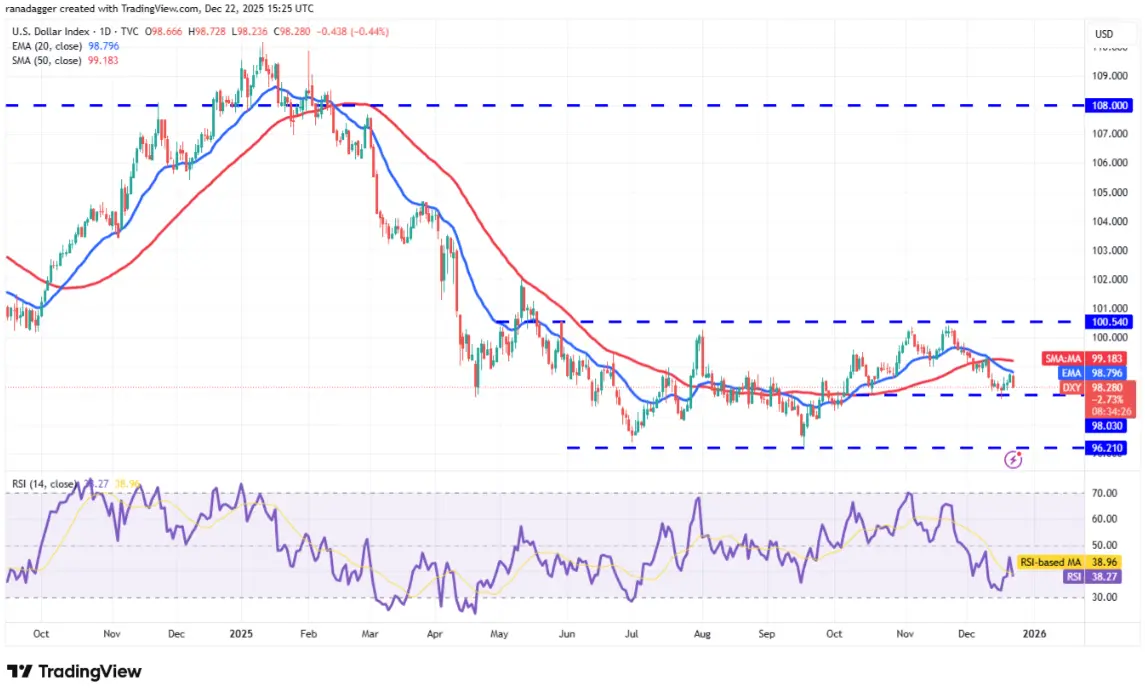Select the SMA (50, close) indicator legend
The image size is (1145, 695).
tap(65, 61)
